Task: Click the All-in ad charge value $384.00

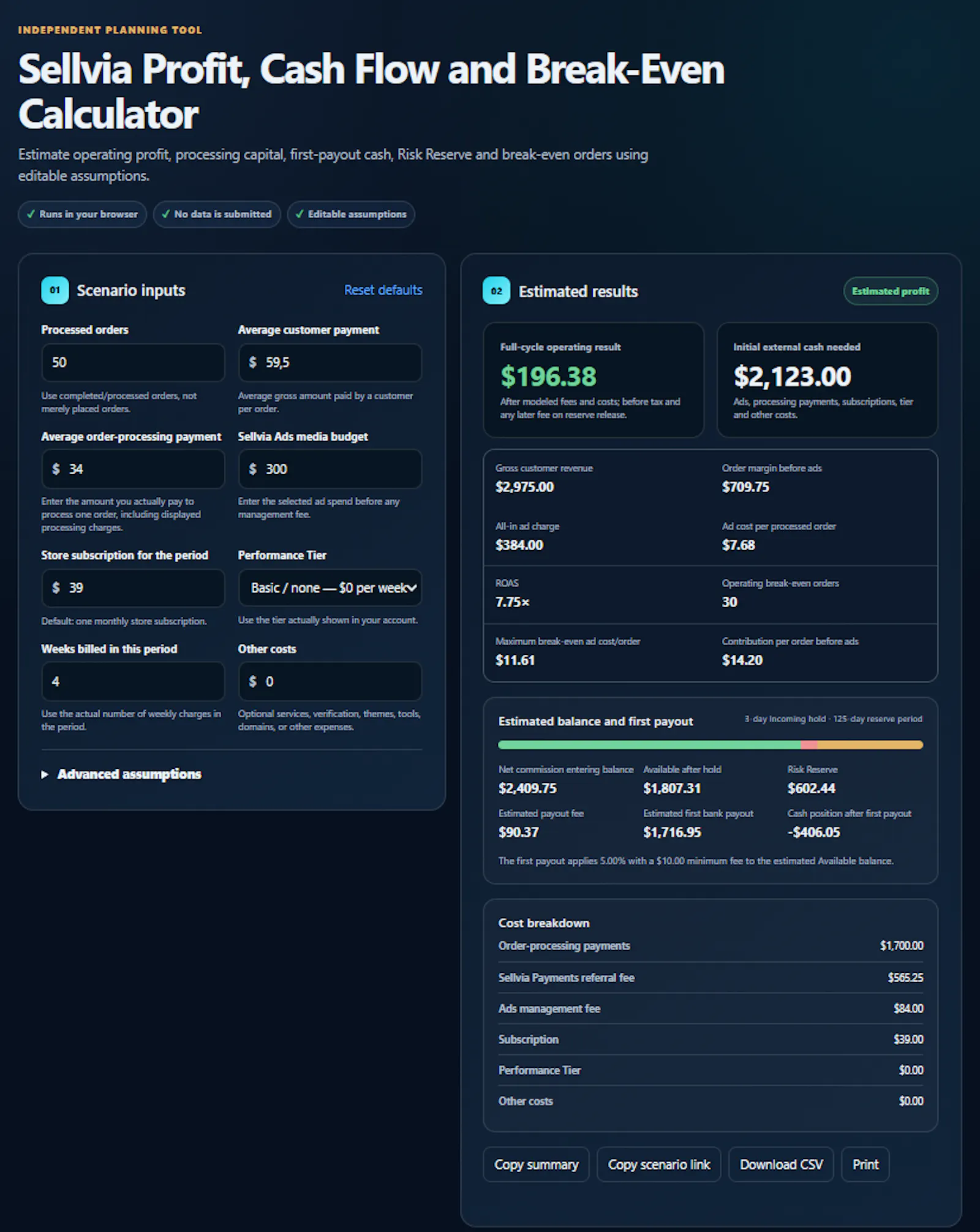Action: point(519,545)
